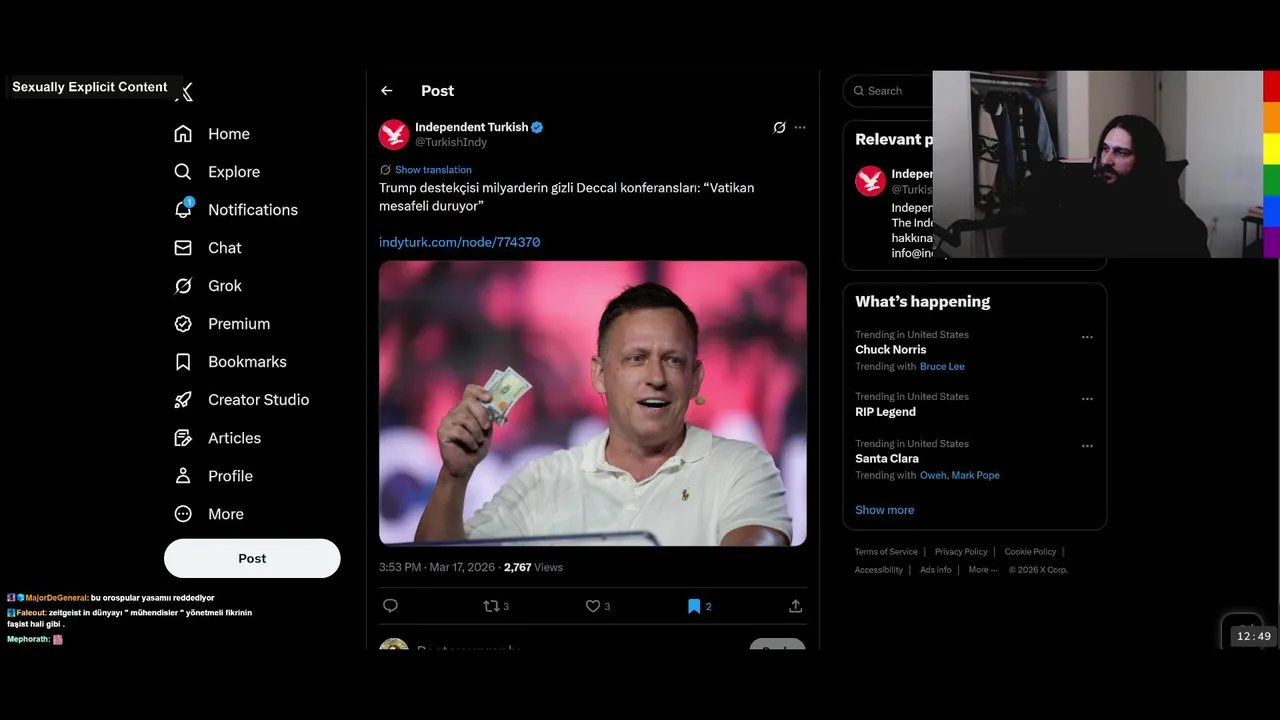
Task: Open the indyturk.com/node/774370 link
Action: click(459, 242)
